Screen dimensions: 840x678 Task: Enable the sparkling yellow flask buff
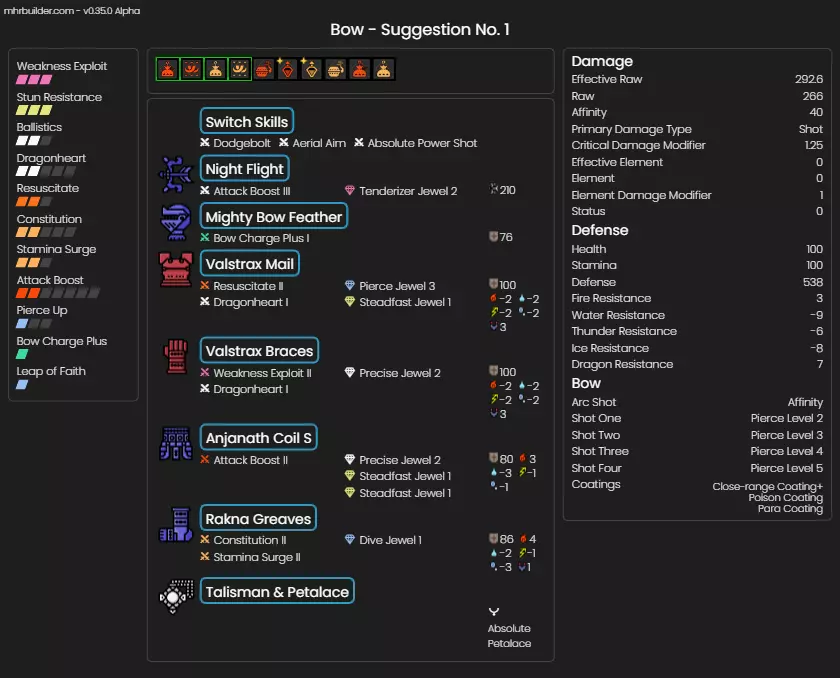click(312, 69)
